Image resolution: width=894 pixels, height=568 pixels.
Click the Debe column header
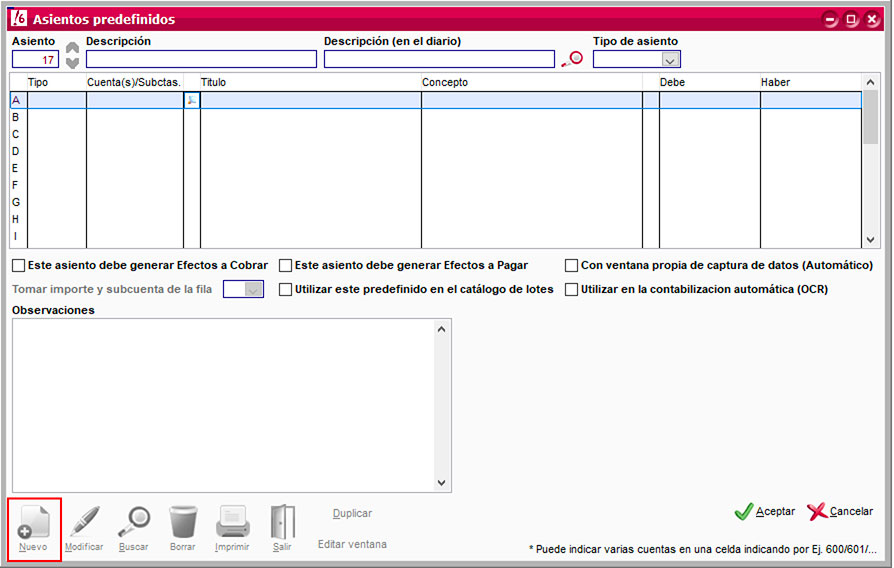click(709, 82)
